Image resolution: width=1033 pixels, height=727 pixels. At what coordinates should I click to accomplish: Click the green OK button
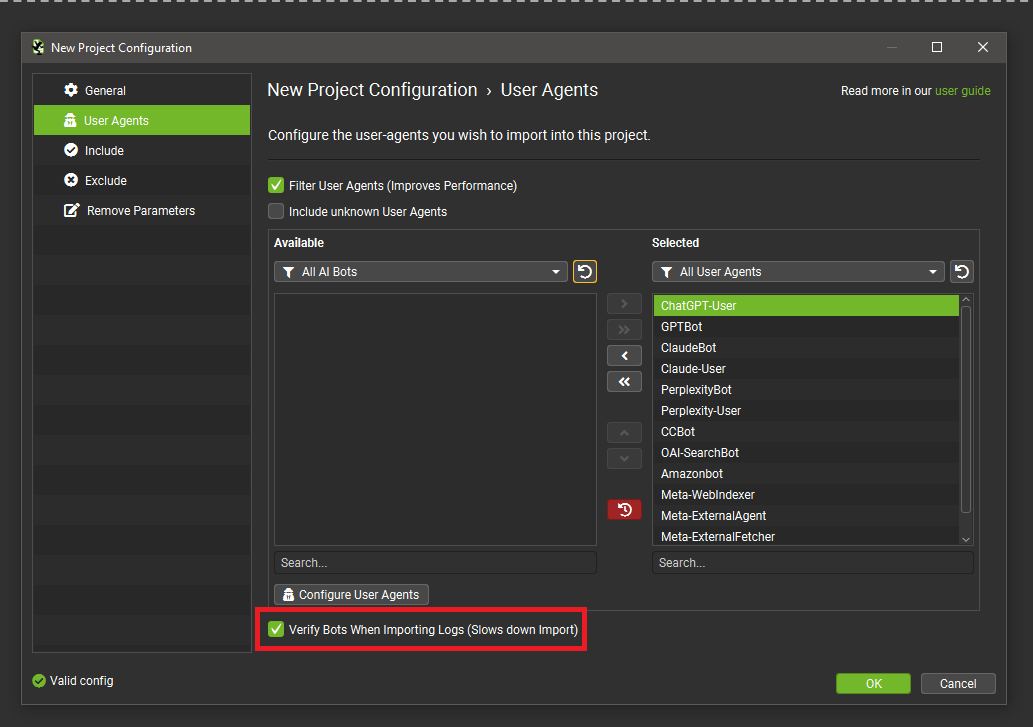[873, 684]
